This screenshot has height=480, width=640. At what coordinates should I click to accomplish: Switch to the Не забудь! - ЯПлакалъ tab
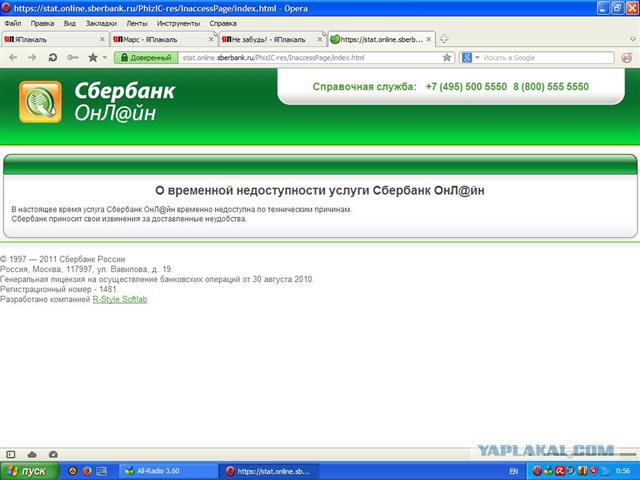(x=271, y=40)
